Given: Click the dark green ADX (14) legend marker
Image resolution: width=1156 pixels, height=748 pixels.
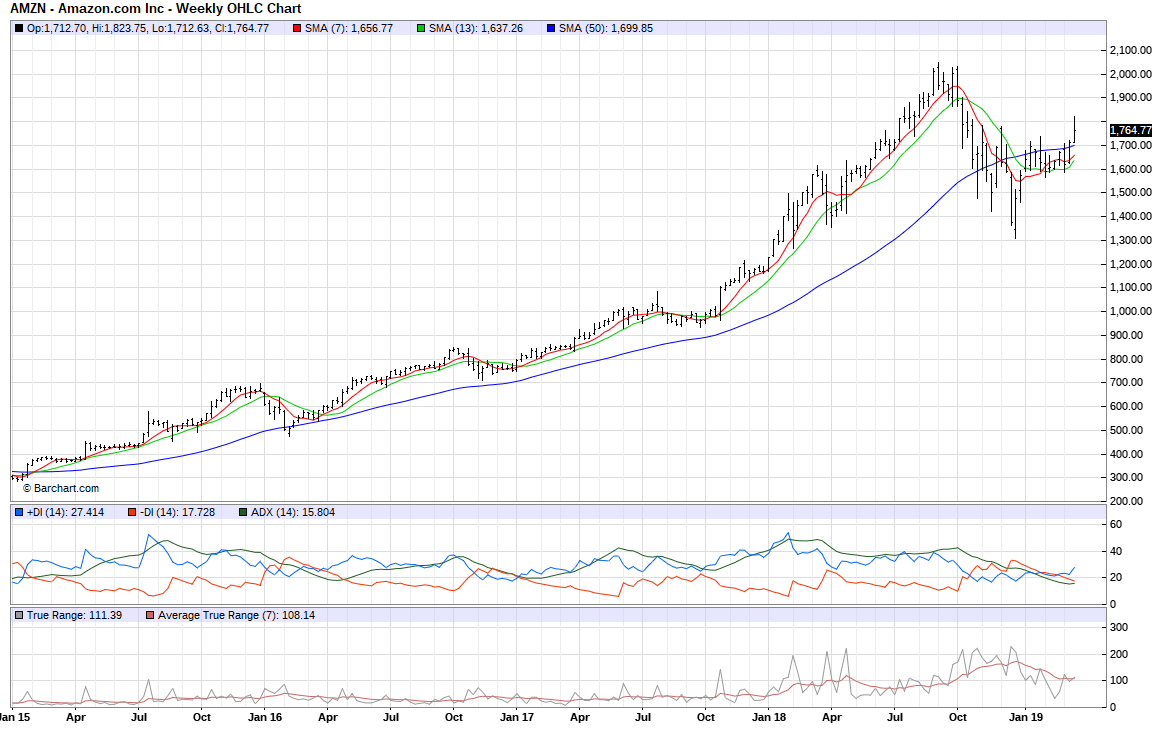Looking at the screenshot, I should (x=243, y=512).
